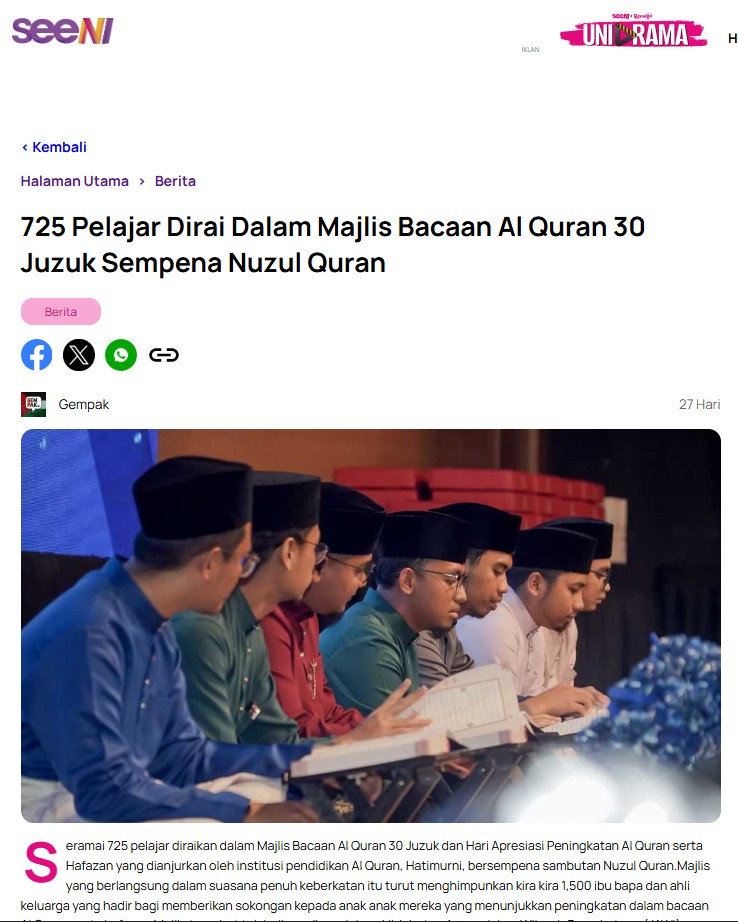Click the pink drop cap S letter
The image size is (738, 922).
(41, 863)
